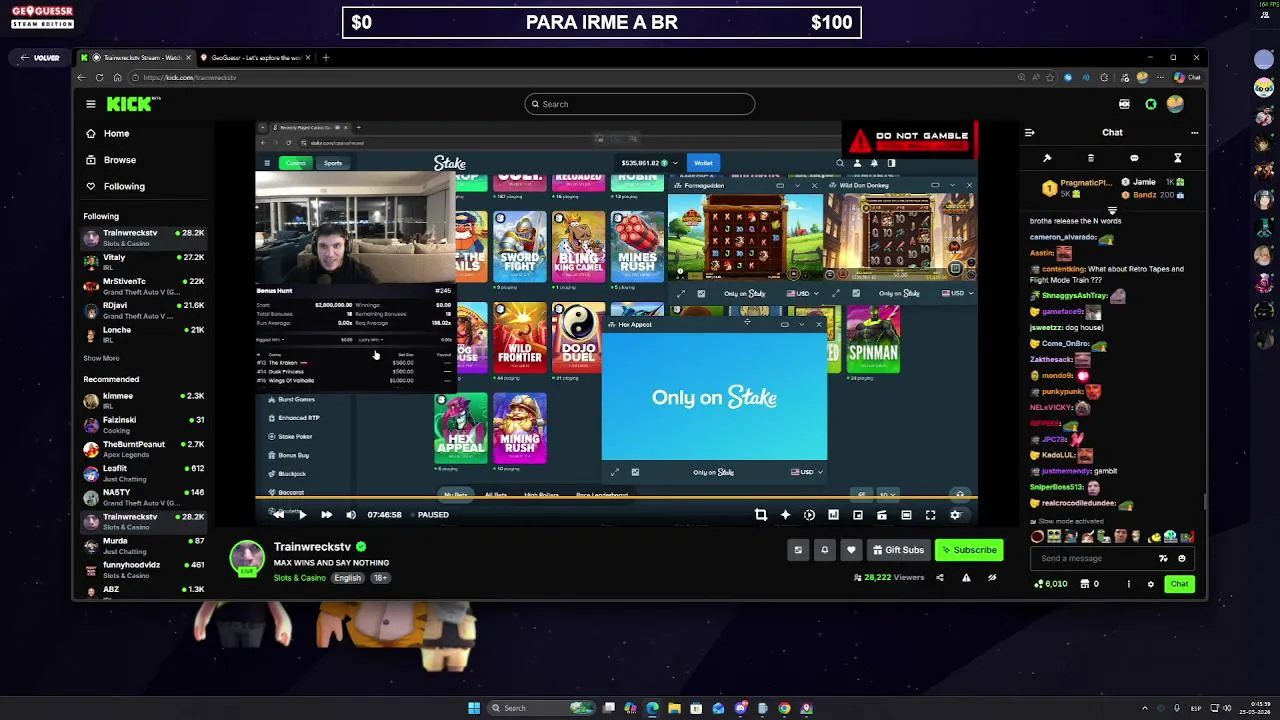This screenshot has height=720, width=1280.
Task: Rewind the stream video
Action: pos(278,515)
